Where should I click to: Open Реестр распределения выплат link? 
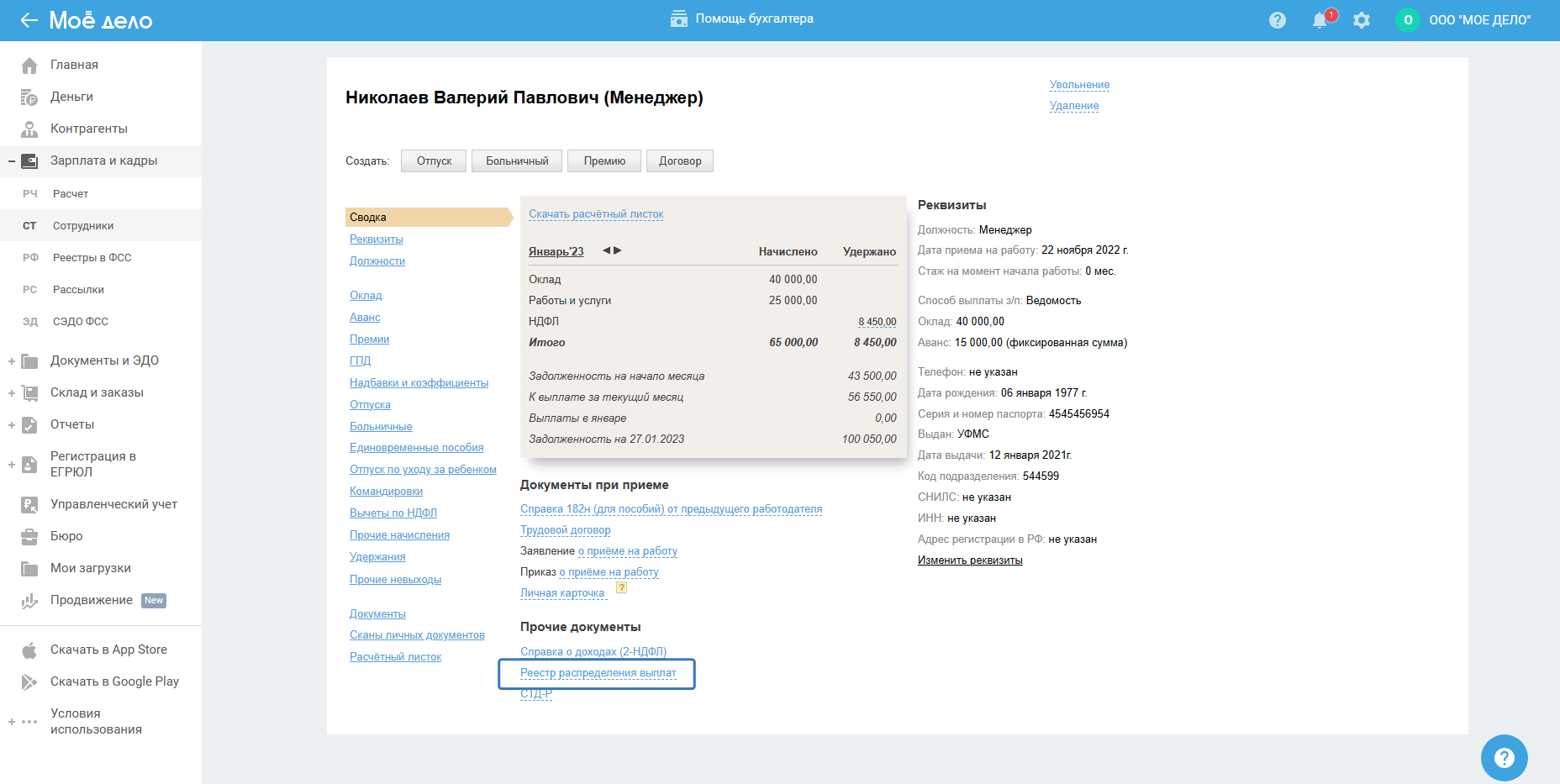click(598, 673)
